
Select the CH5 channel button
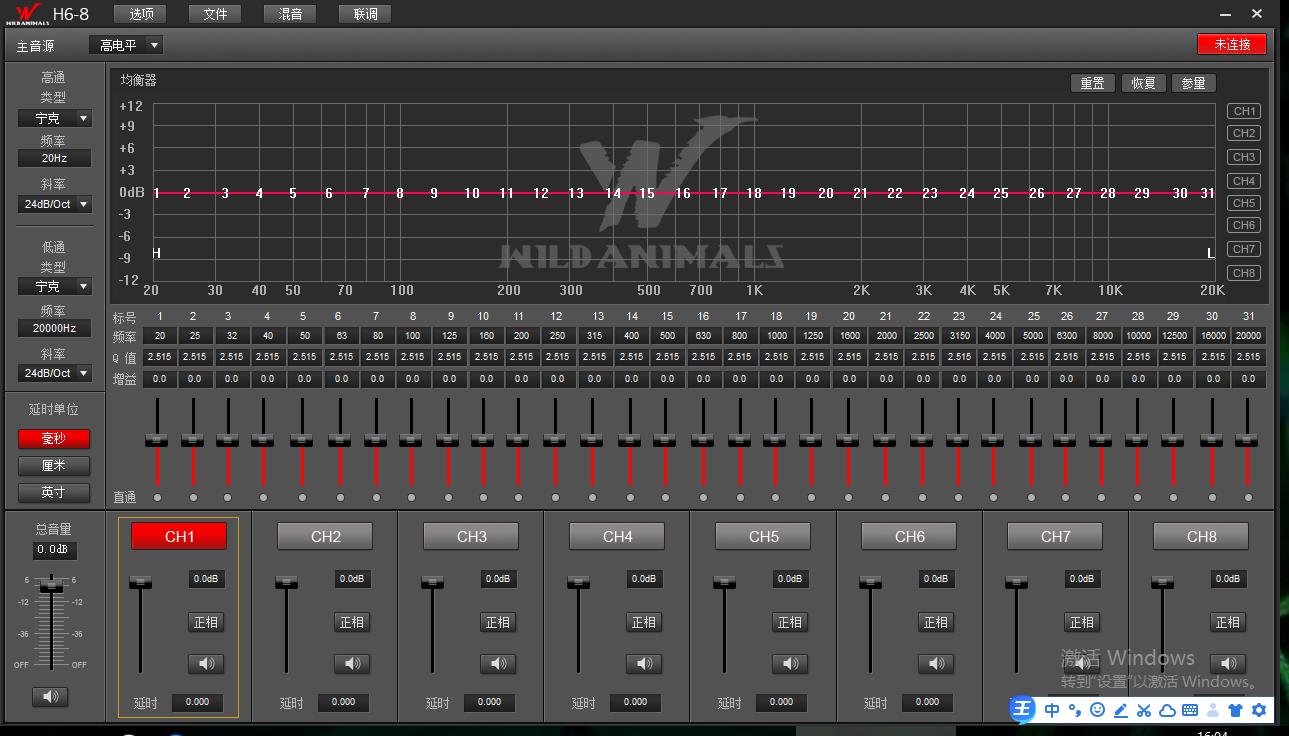click(x=763, y=536)
